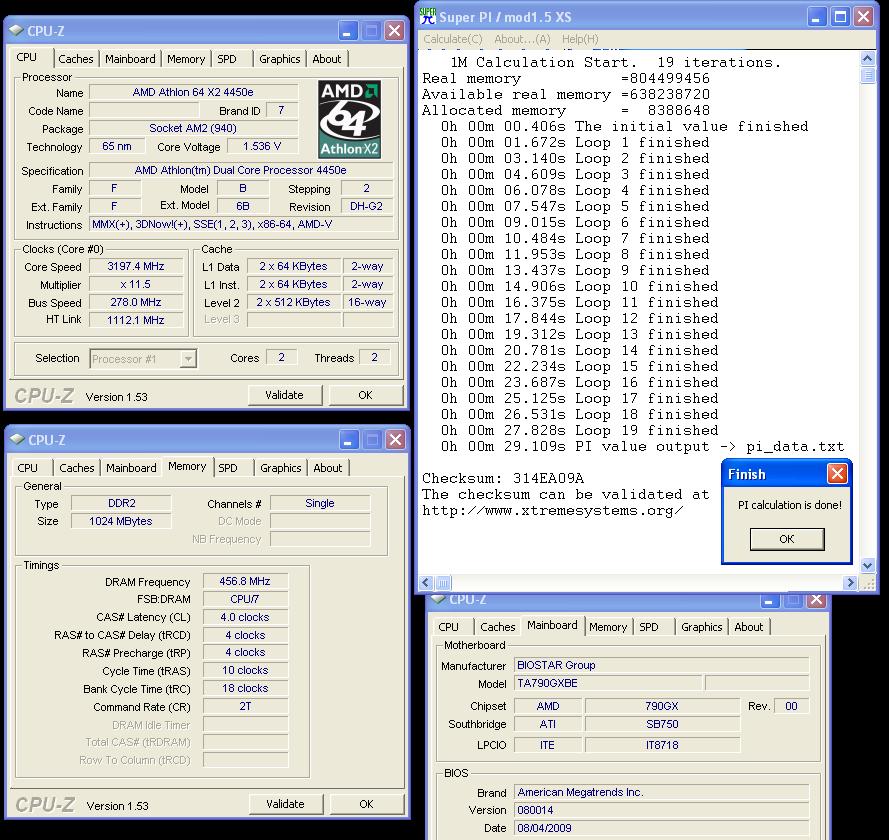The height and width of the screenshot is (840, 889).
Task: Select Mainboard tab in CPU-Z Memory window
Action: pyautogui.click(x=131, y=468)
